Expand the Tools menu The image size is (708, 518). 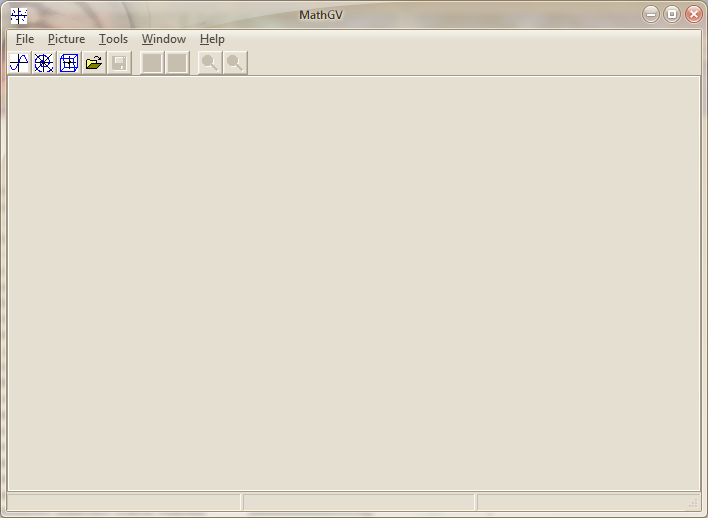[113, 39]
